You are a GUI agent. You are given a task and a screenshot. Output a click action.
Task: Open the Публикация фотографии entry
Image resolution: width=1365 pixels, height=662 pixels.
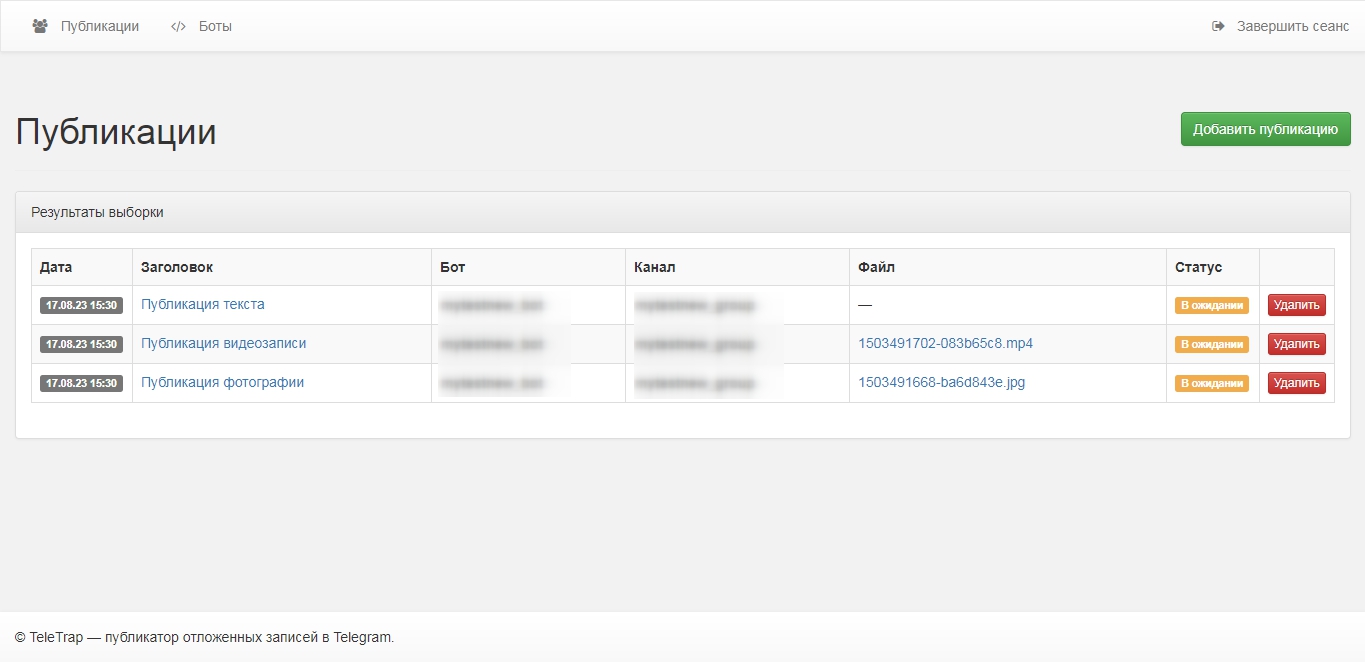point(222,382)
